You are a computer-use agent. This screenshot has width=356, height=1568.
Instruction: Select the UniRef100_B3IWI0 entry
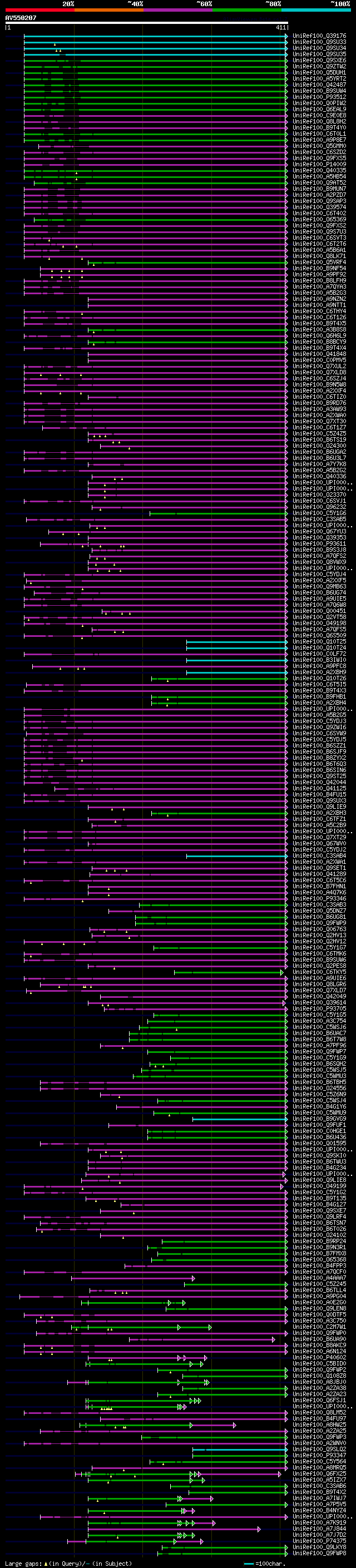point(319,660)
